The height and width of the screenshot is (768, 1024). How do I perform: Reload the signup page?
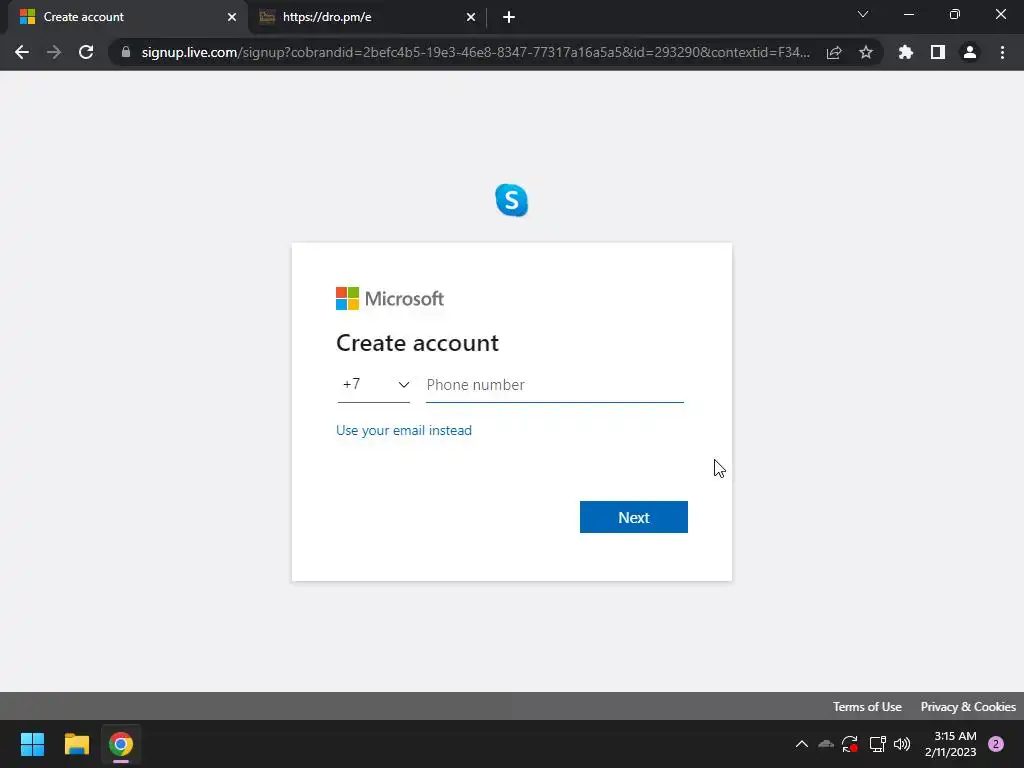(x=86, y=52)
